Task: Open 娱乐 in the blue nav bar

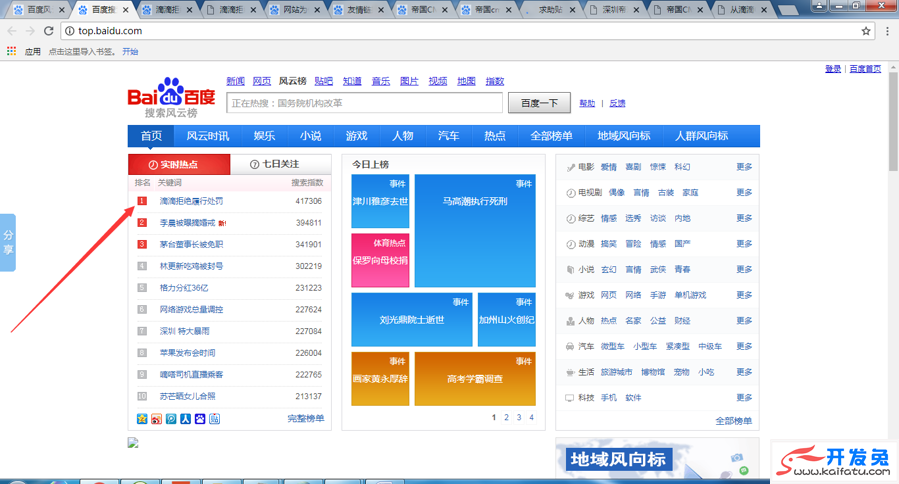Action: pyautogui.click(x=264, y=136)
